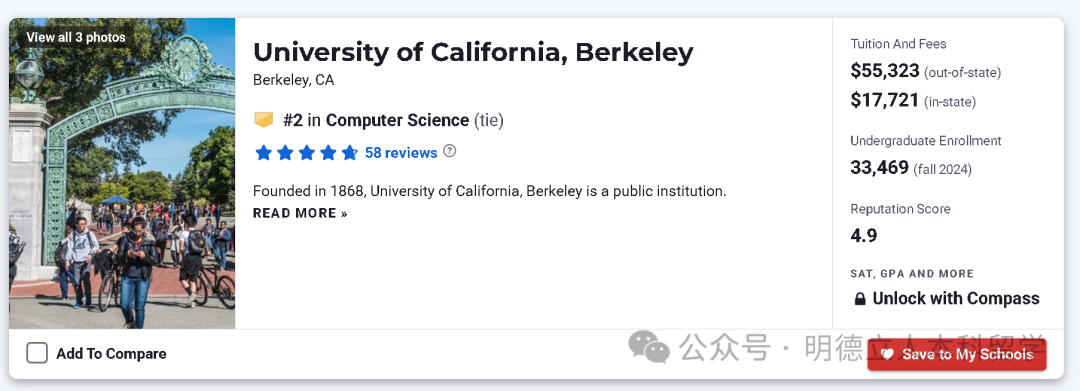Click the Sather Gate campus photo

[122, 173]
